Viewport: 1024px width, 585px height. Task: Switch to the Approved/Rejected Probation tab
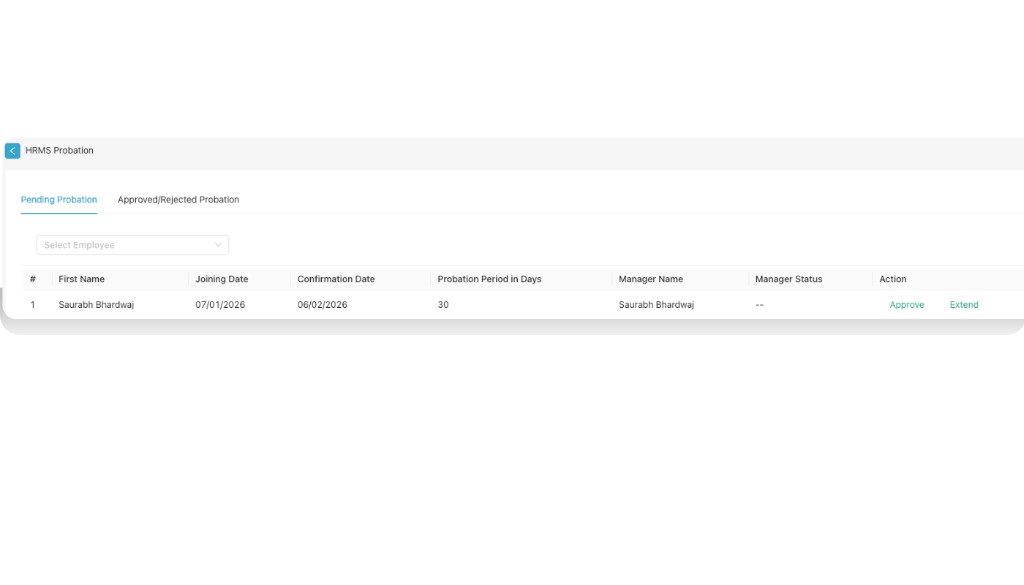pyautogui.click(x=178, y=199)
